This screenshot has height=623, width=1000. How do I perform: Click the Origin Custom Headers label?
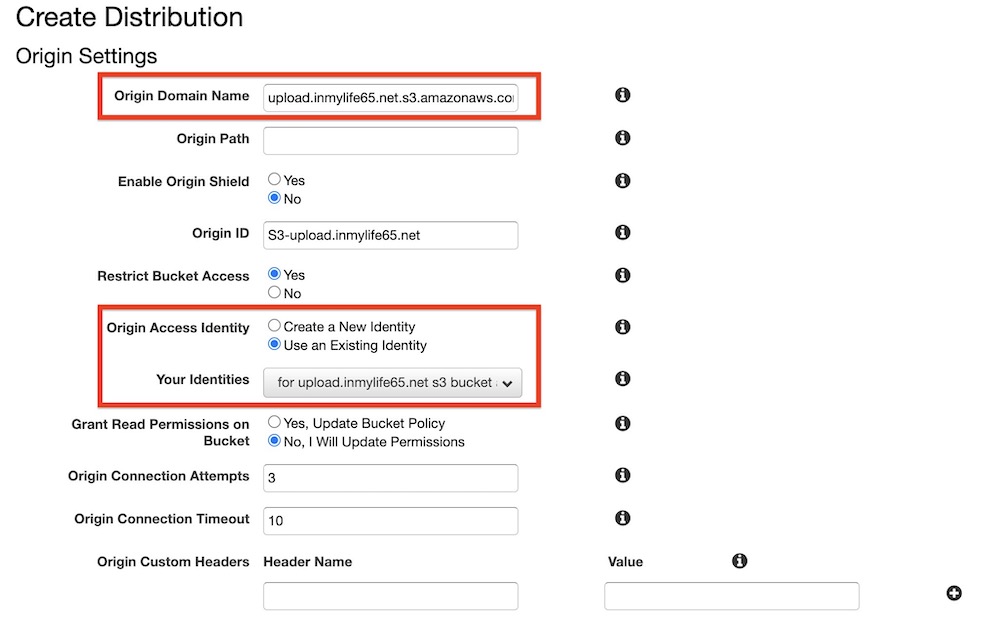pyautogui.click(x=173, y=562)
